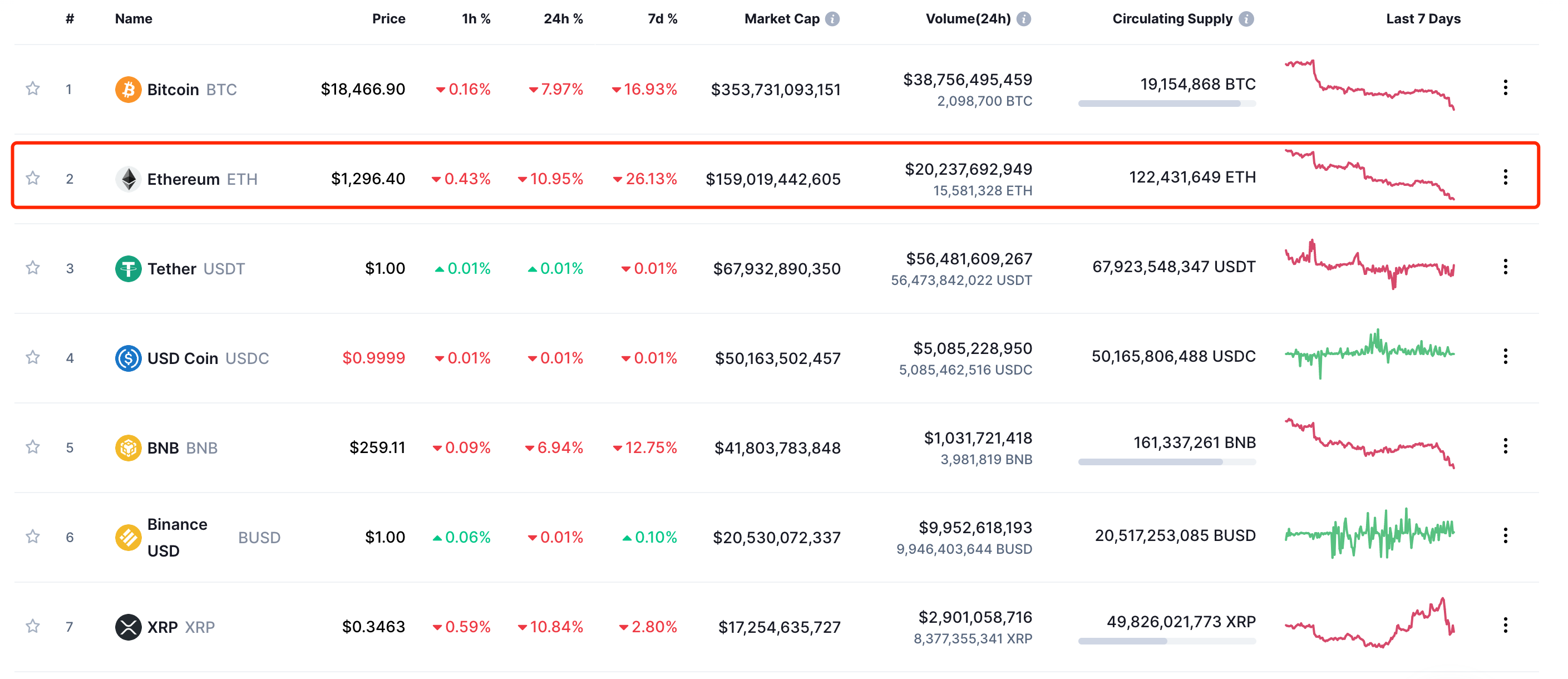Toggle the BNB watchlist star
Screen dimensions: 1568x679
click(33, 447)
